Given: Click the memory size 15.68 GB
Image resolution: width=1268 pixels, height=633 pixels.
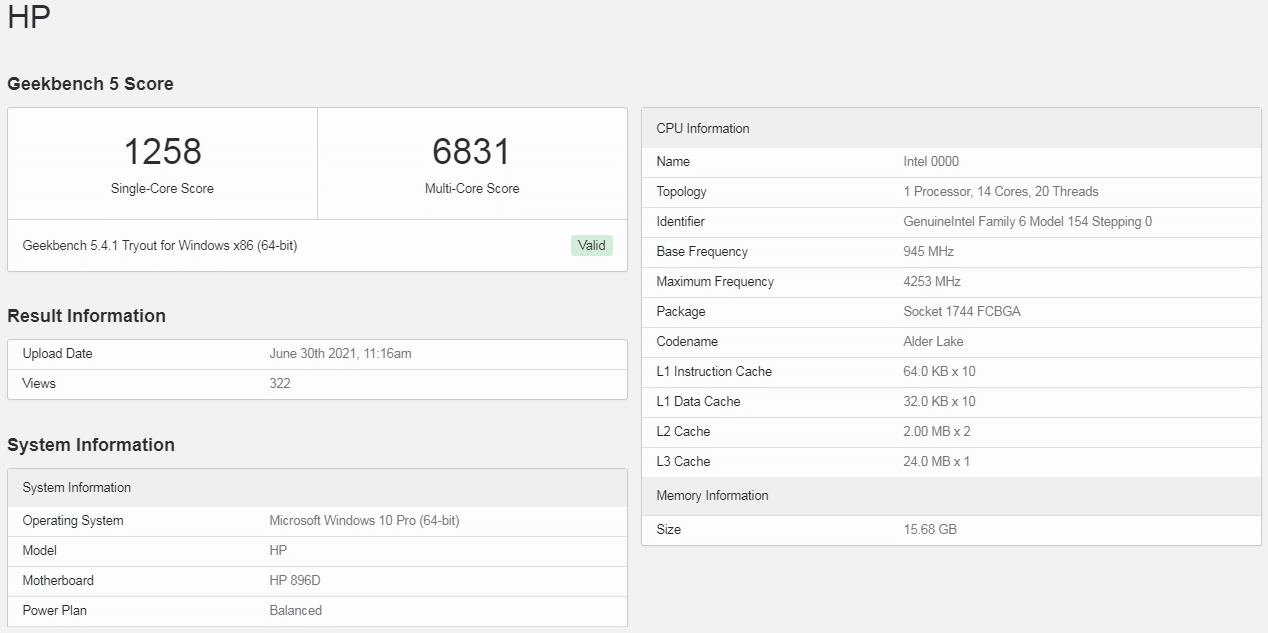Looking at the screenshot, I should [x=930, y=530].
